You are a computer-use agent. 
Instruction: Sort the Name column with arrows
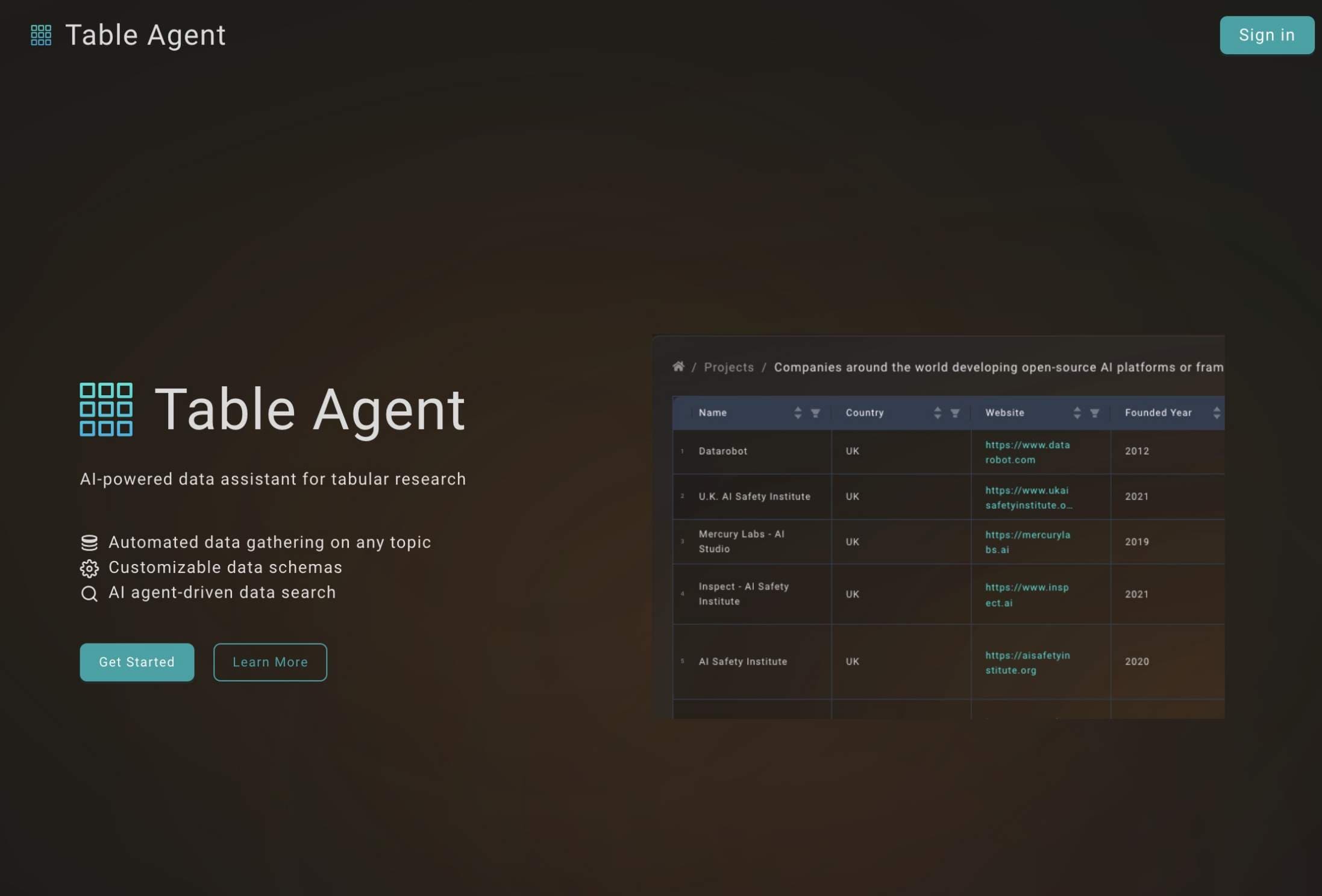797,413
